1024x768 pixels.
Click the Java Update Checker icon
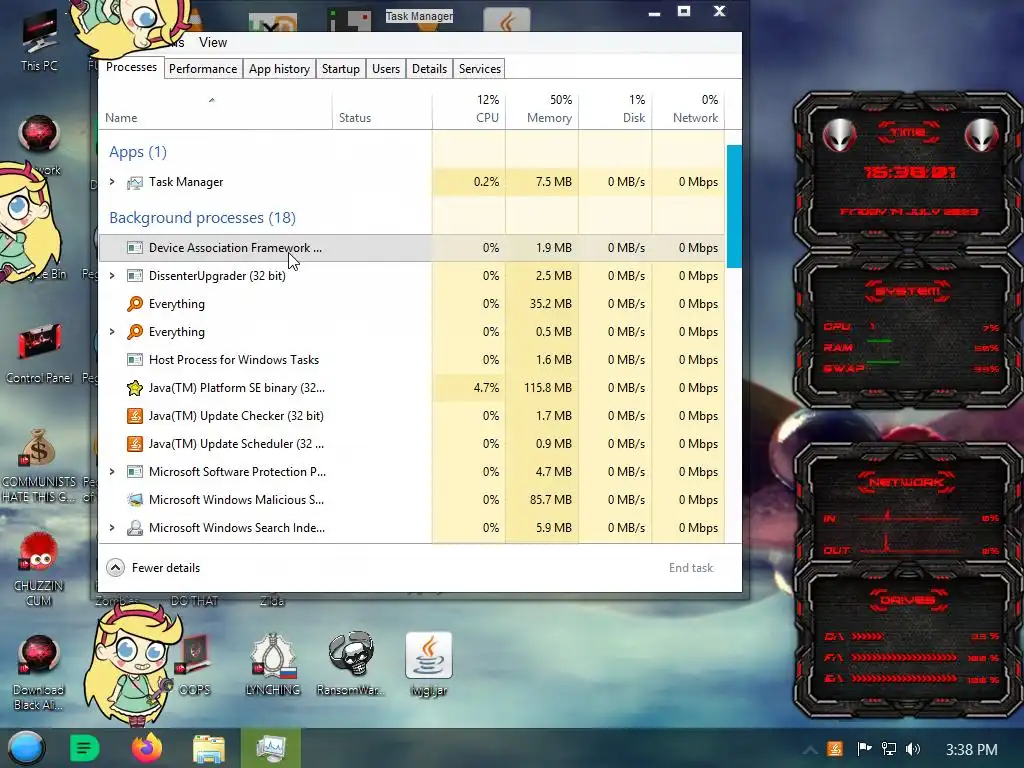(135, 416)
